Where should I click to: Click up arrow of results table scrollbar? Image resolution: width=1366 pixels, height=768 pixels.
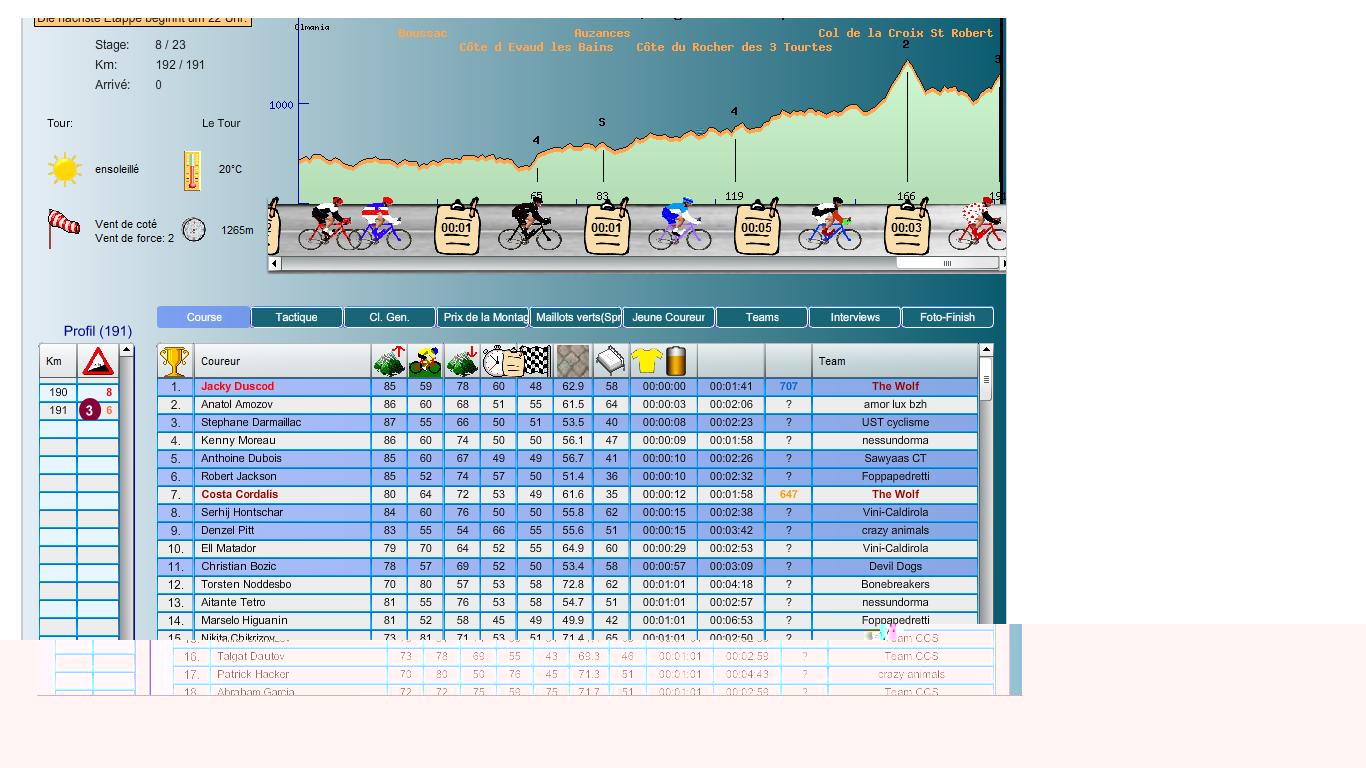[x=986, y=350]
